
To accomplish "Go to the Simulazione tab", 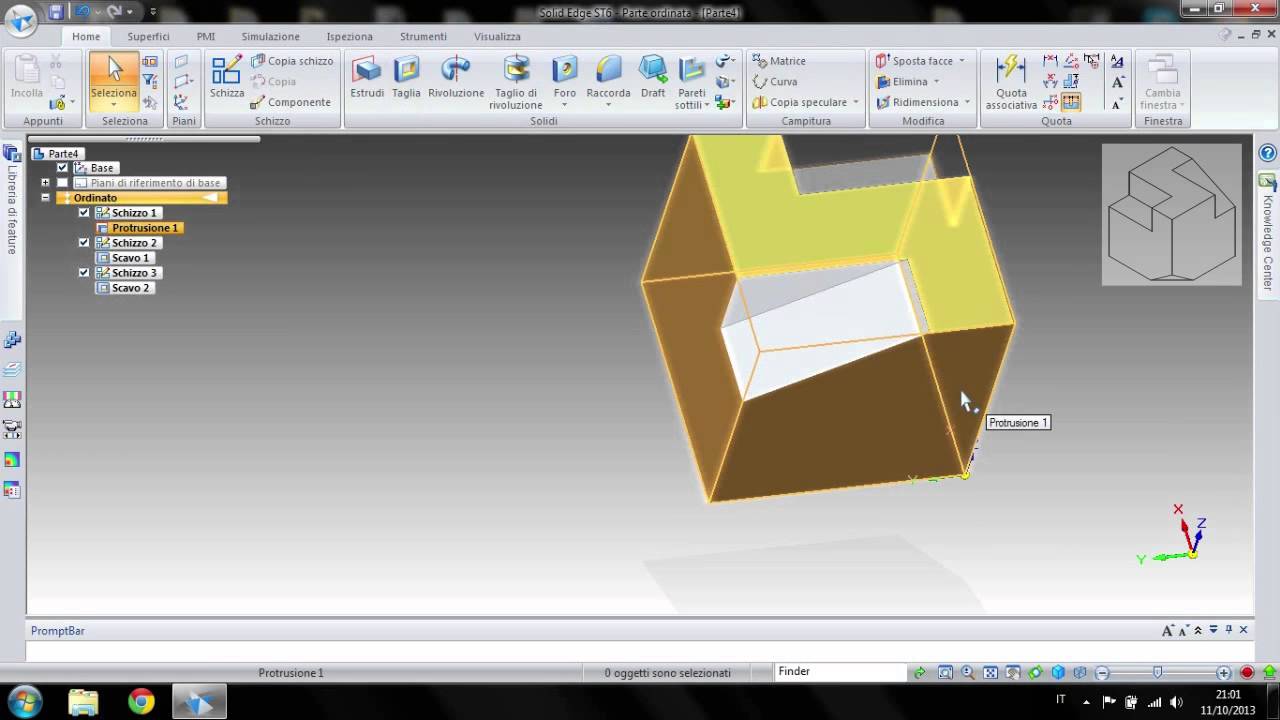I will [270, 36].
